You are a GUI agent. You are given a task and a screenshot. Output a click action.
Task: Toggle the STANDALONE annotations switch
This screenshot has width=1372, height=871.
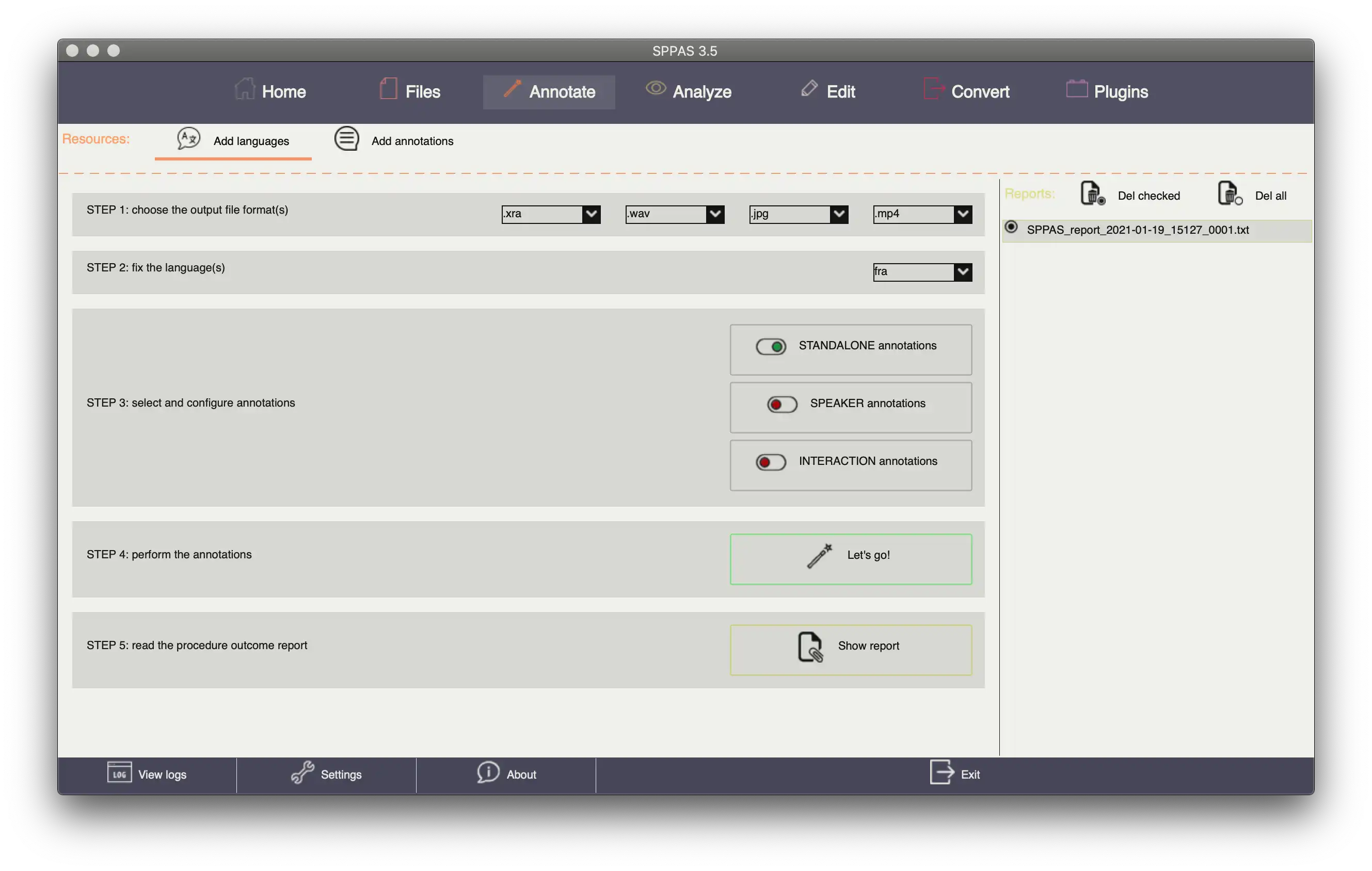tap(770, 346)
